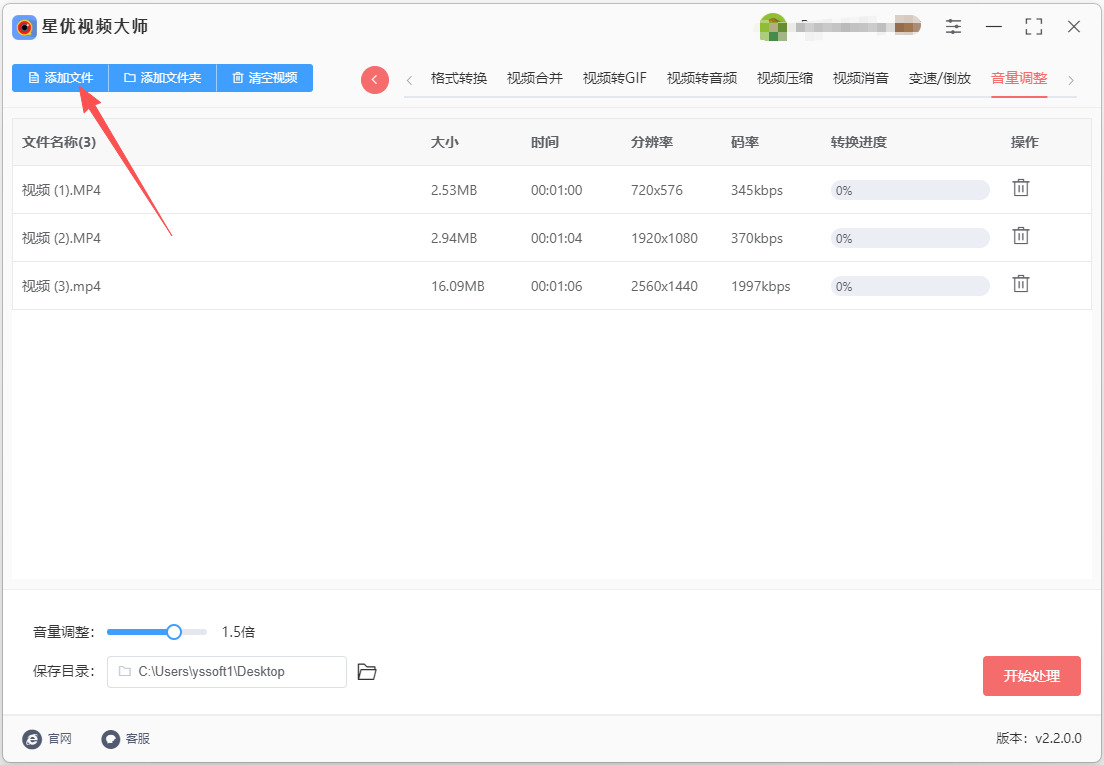Click the 分辨率 column header
1104x765 pixels.
coord(652,142)
